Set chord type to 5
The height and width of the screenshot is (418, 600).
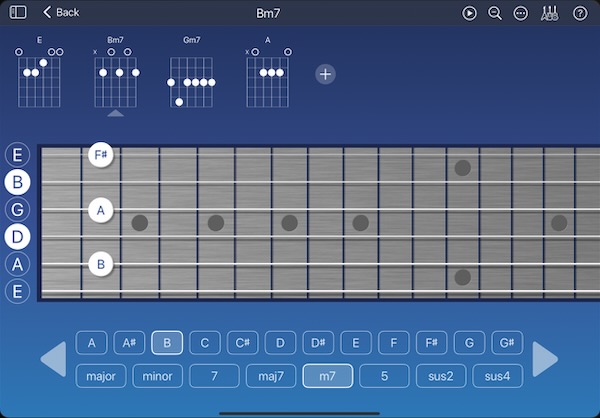(x=384, y=376)
